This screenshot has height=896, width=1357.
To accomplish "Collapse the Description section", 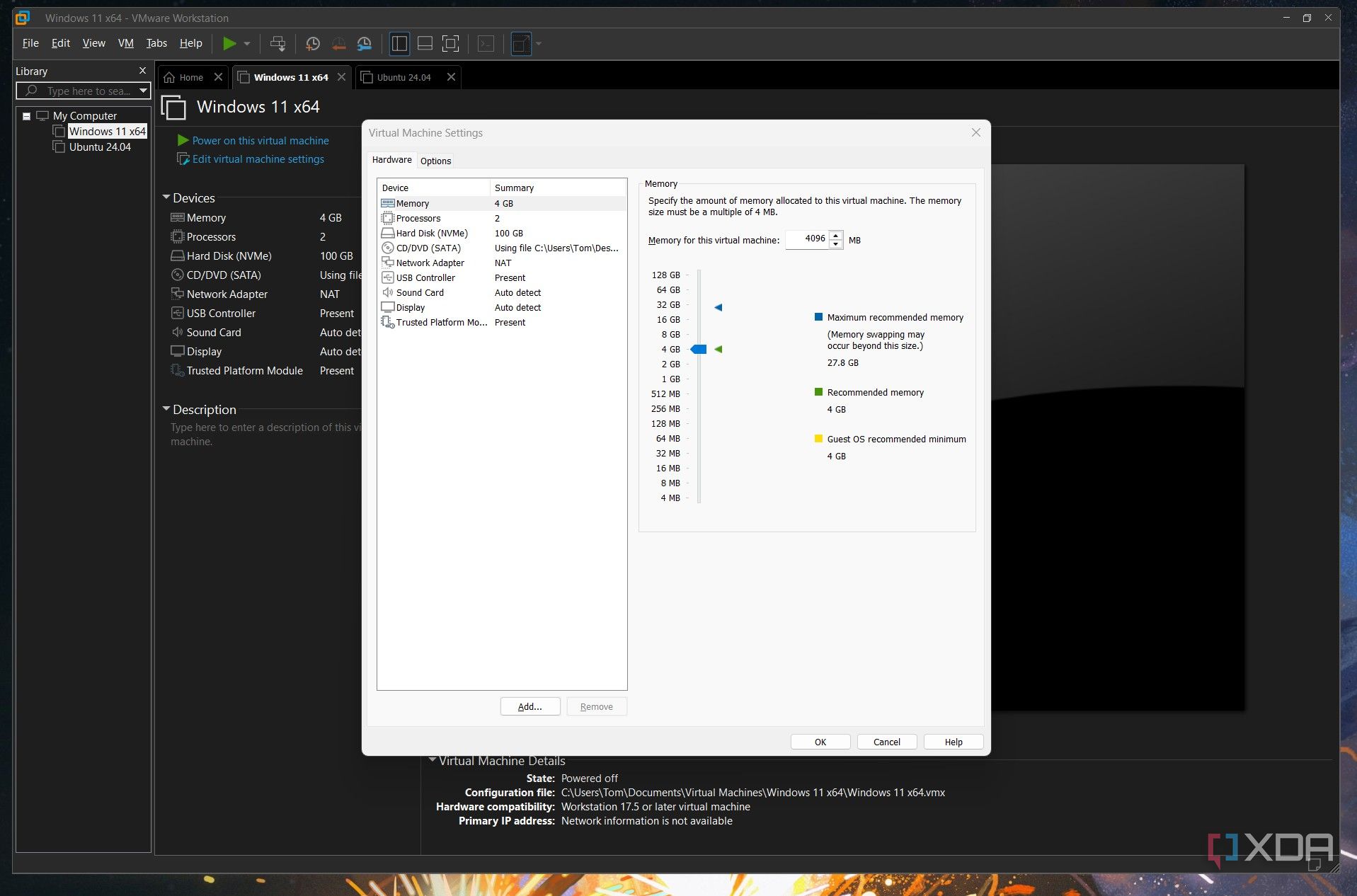I will pyautogui.click(x=166, y=409).
